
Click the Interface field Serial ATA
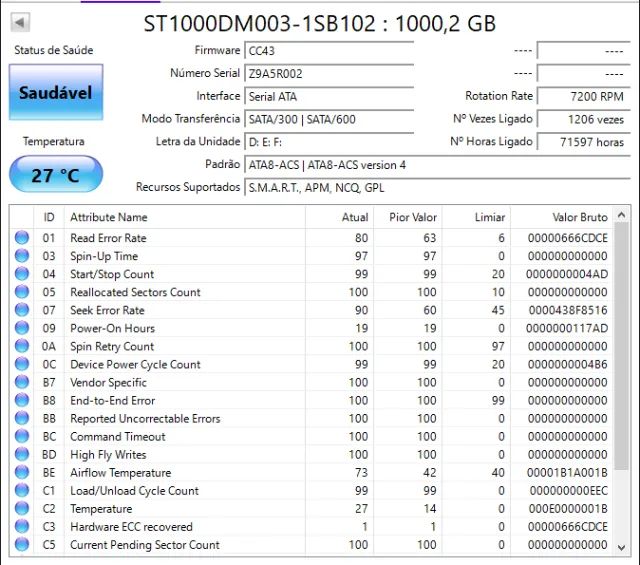(329, 96)
